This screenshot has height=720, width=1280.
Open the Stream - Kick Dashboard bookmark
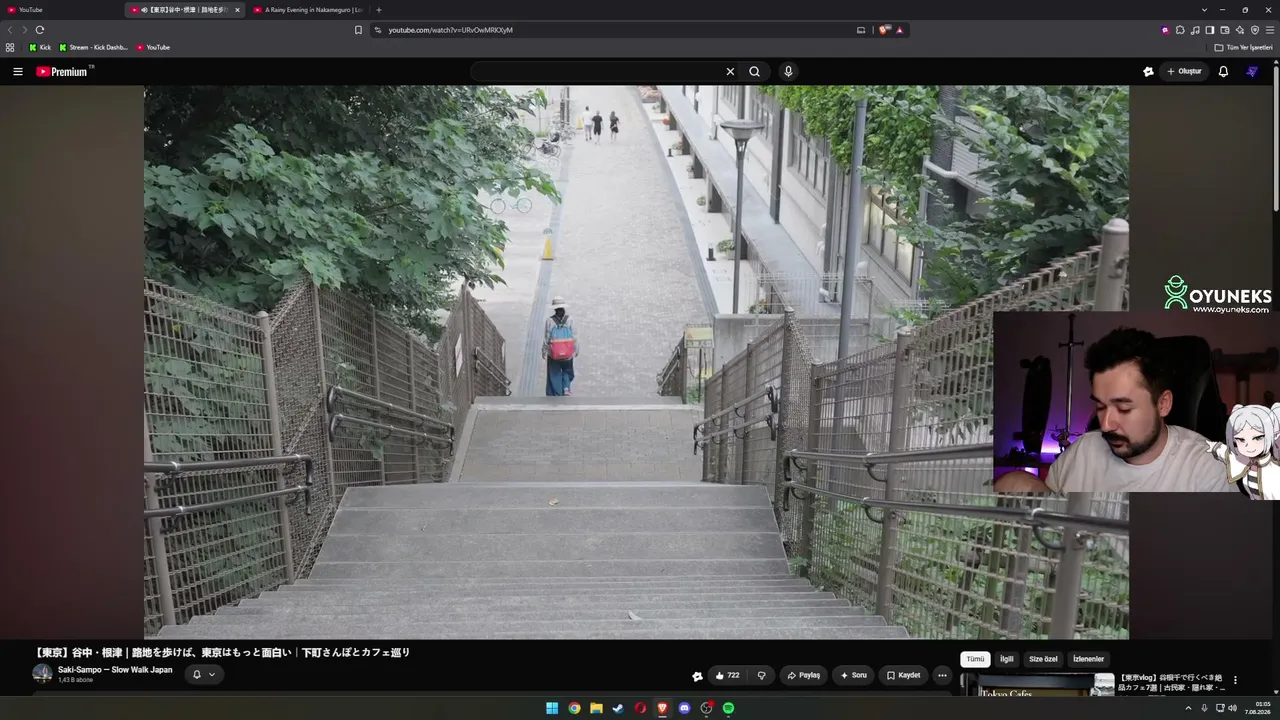[93, 47]
